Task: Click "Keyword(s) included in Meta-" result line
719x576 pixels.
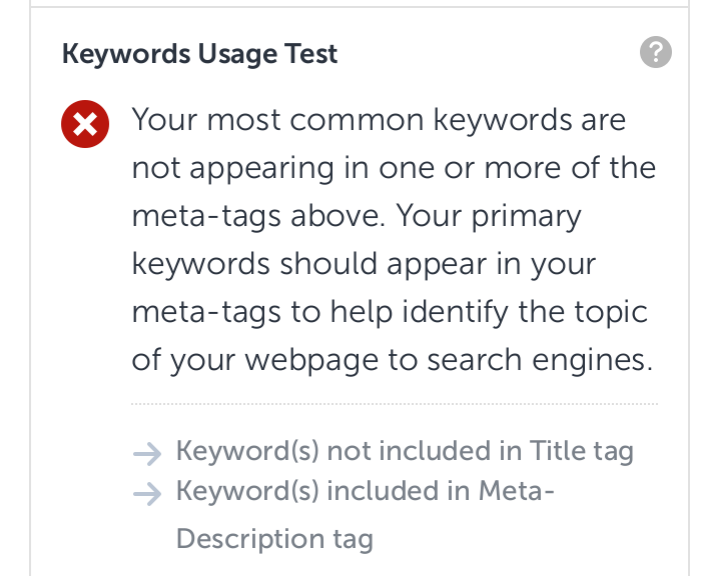Action: tap(364, 492)
